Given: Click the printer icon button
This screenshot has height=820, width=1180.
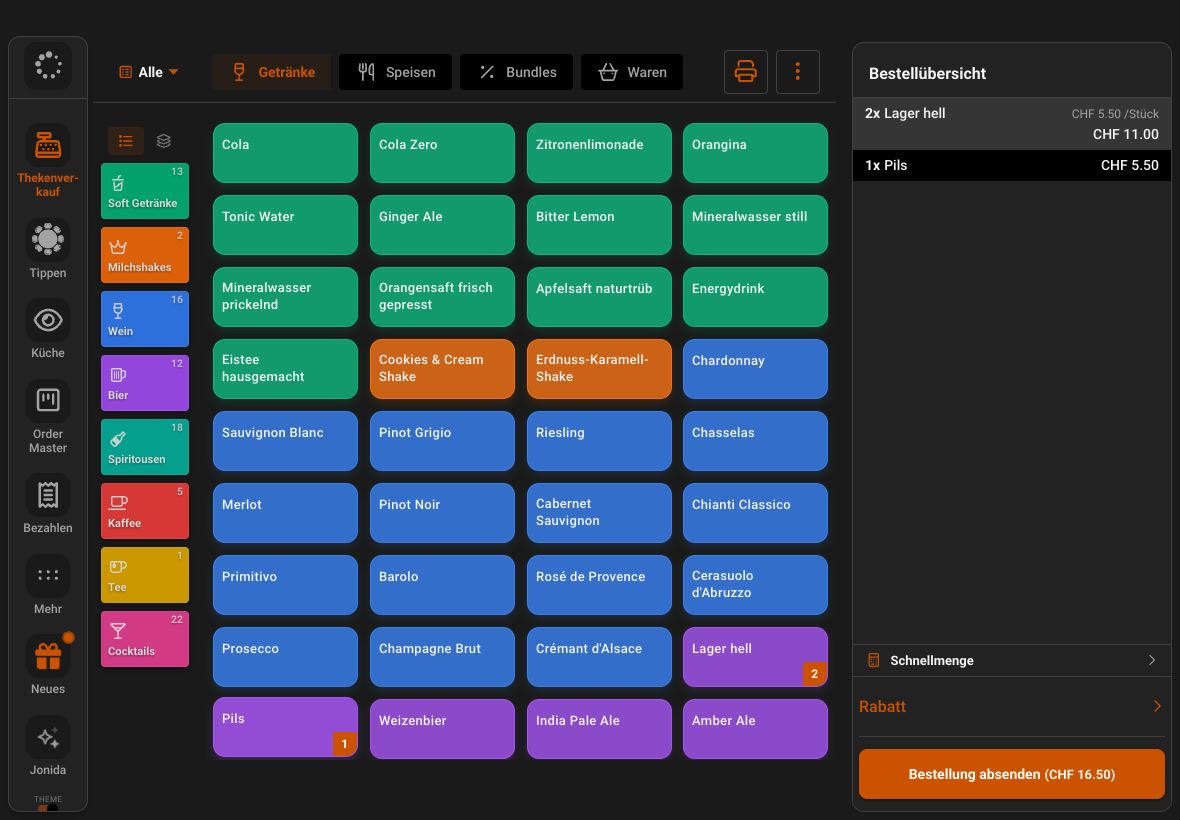Looking at the screenshot, I should click(x=746, y=72).
